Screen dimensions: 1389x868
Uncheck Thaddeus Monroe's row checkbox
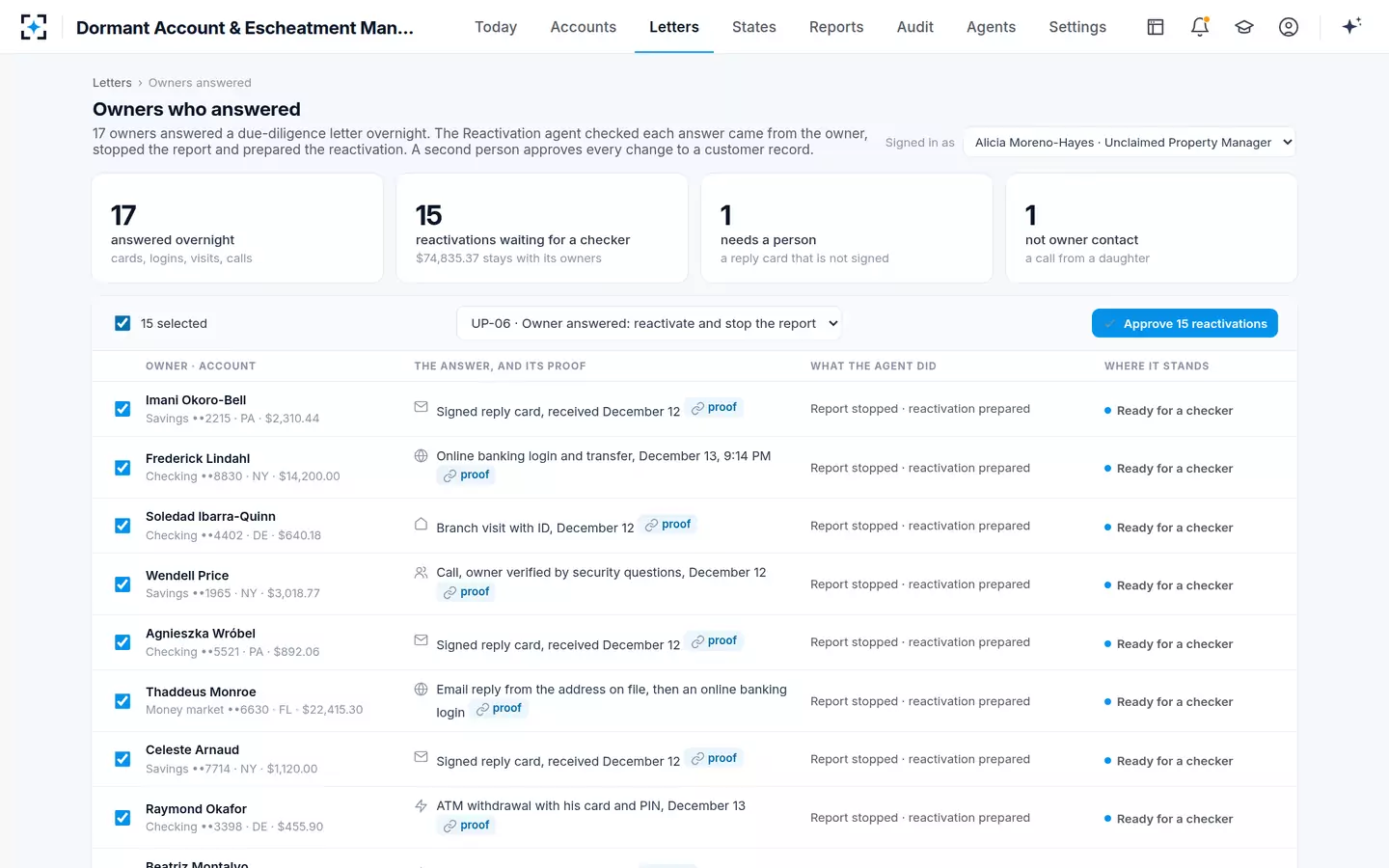coord(123,701)
